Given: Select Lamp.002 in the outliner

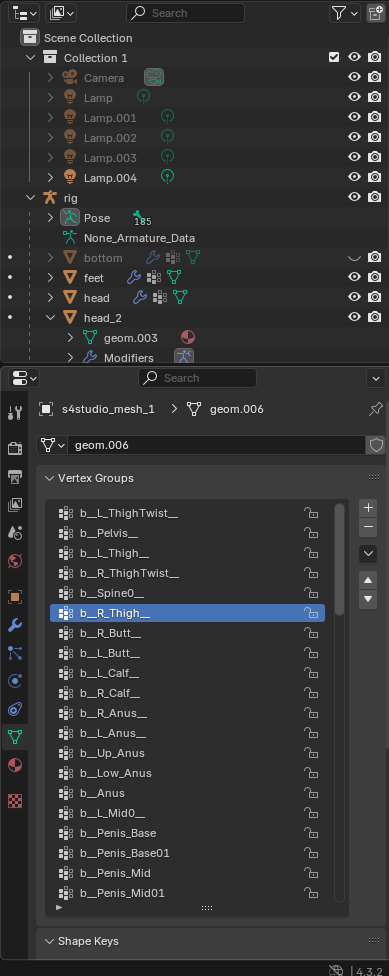Looking at the screenshot, I should [x=110, y=138].
